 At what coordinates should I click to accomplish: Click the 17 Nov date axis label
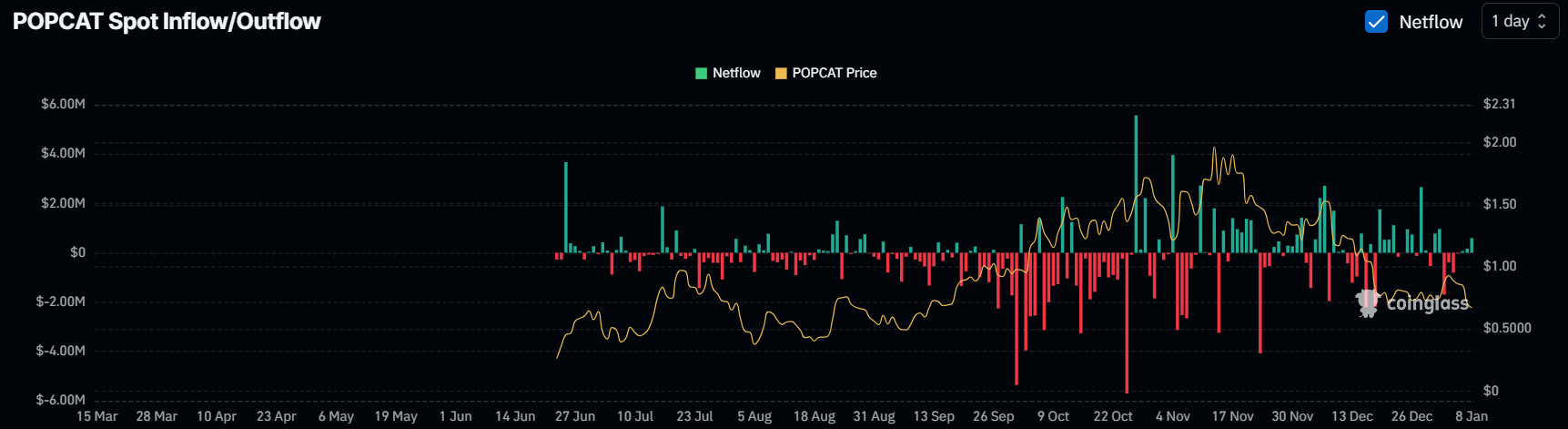click(1232, 416)
